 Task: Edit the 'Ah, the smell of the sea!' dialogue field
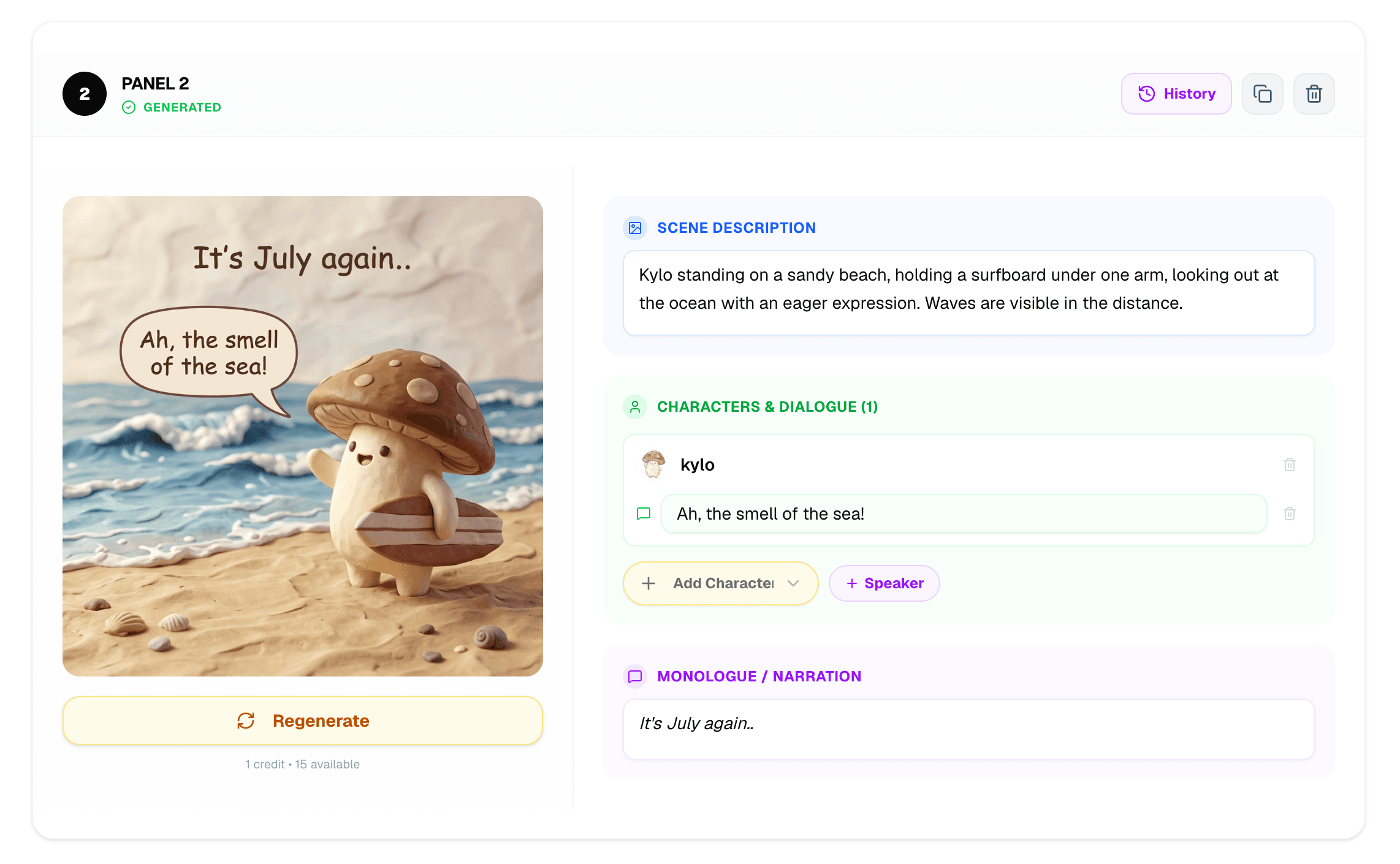964,513
